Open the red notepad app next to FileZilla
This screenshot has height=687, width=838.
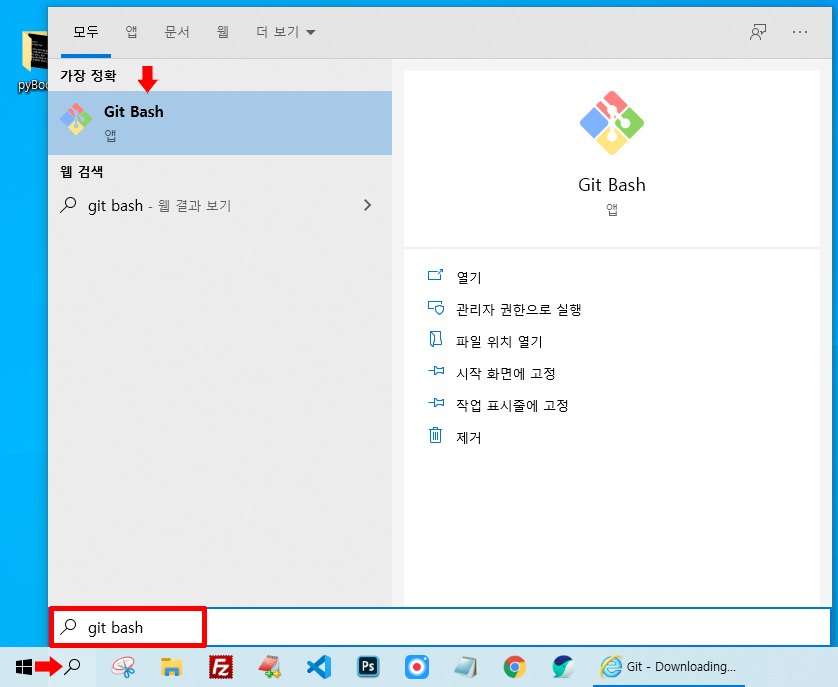(x=270, y=667)
